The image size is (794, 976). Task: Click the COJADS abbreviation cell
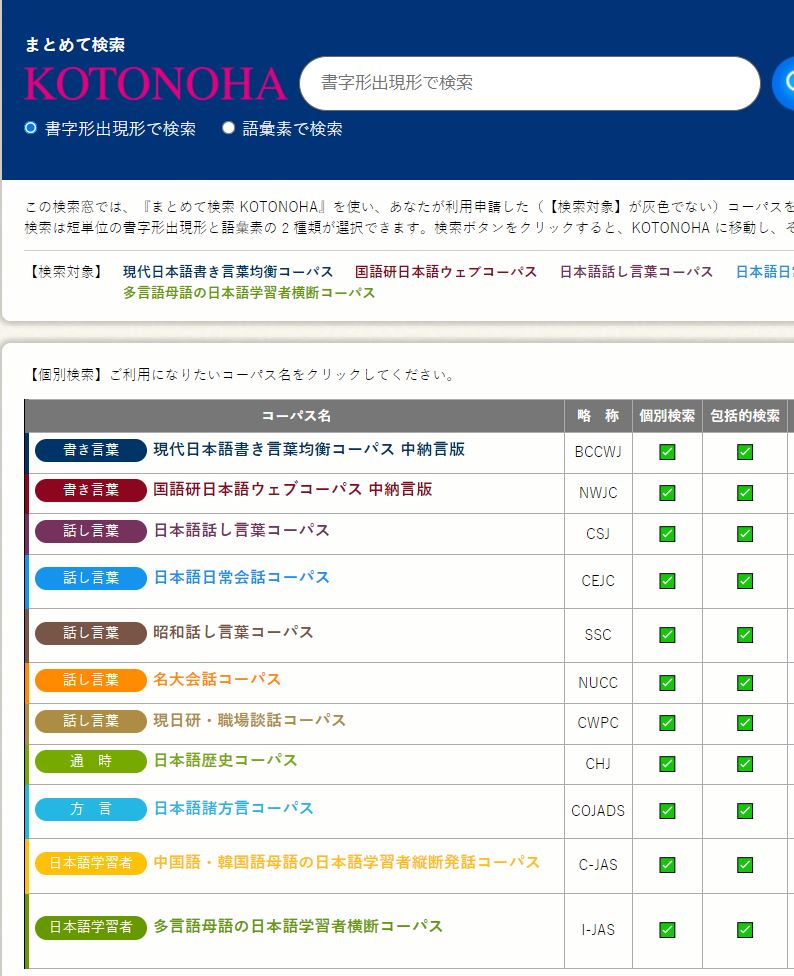pos(598,811)
